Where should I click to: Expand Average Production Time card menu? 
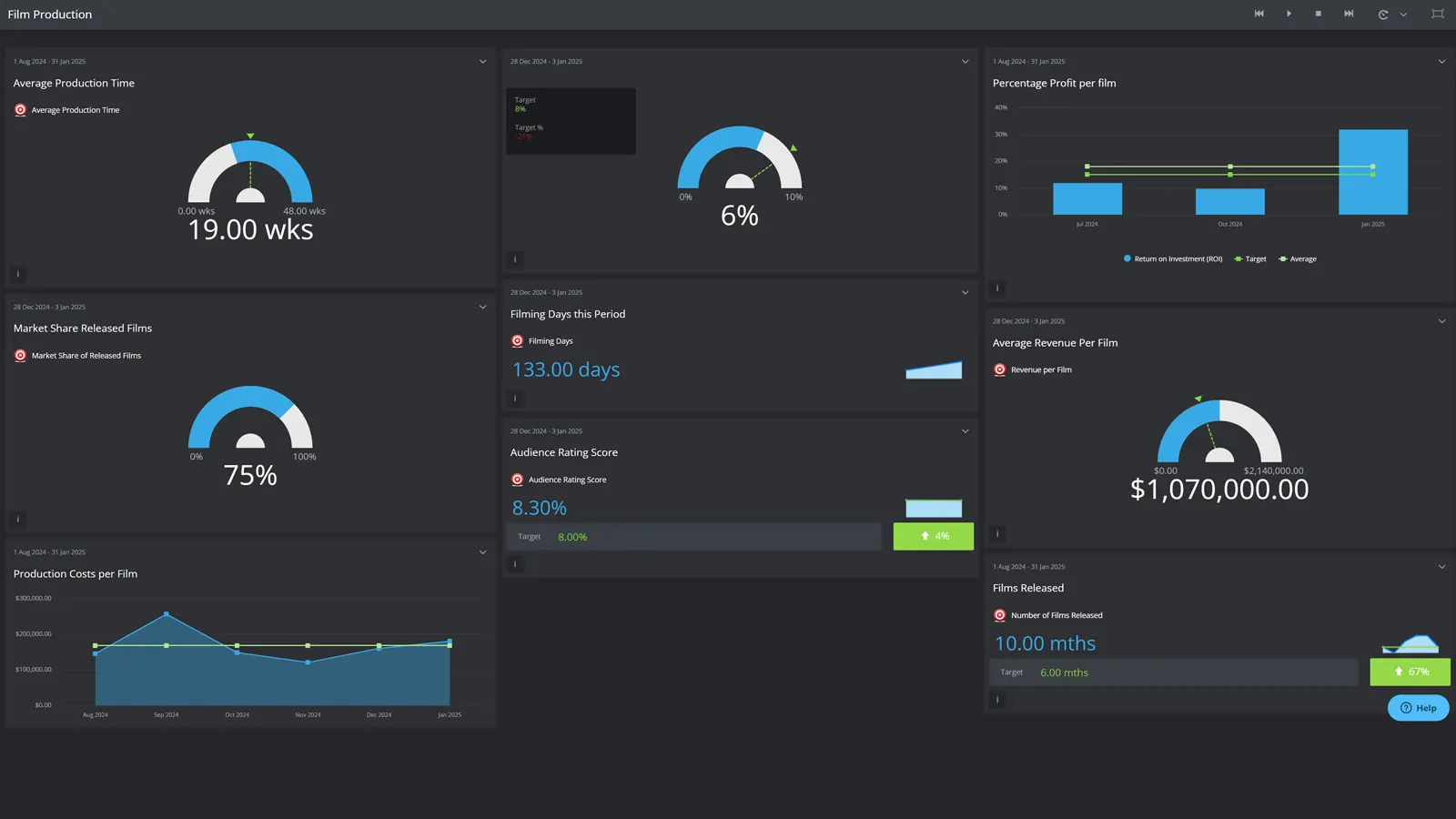tap(483, 62)
